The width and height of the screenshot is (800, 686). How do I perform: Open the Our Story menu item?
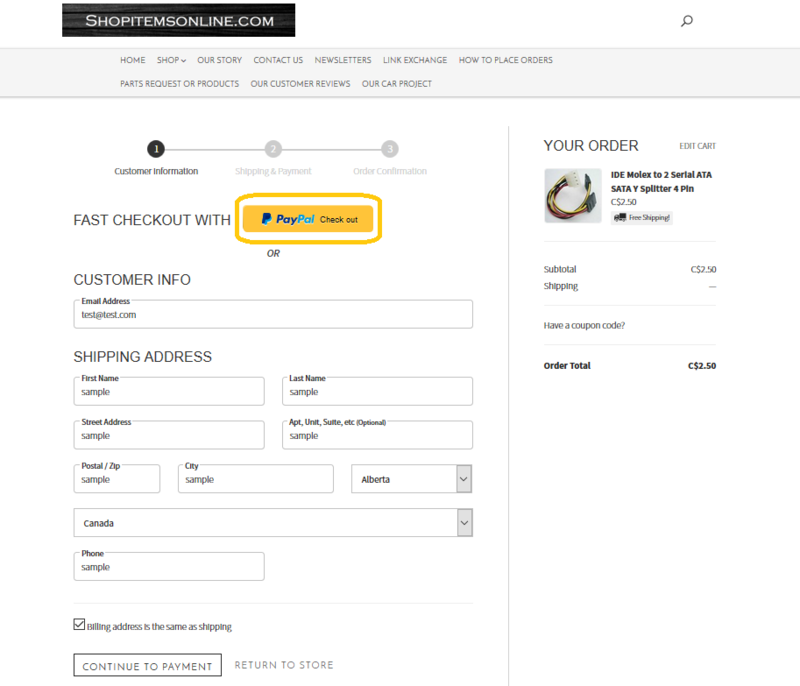(219, 60)
